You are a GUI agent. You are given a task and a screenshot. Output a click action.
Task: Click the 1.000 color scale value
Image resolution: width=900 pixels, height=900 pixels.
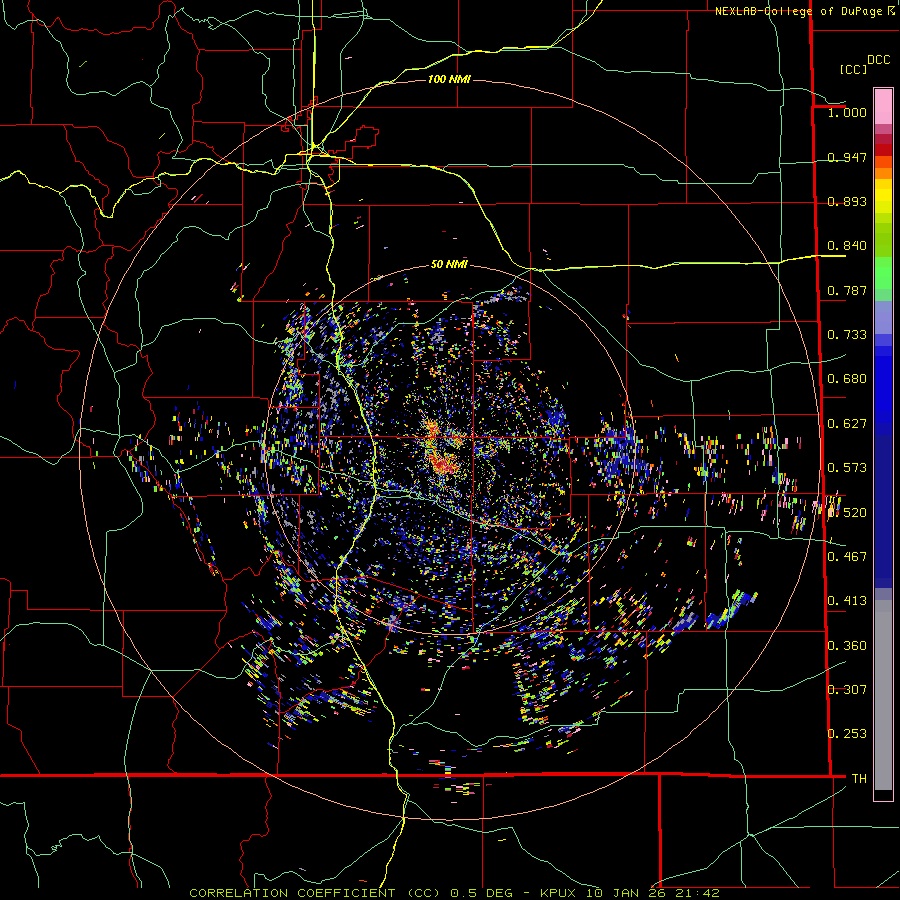click(x=847, y=112)
